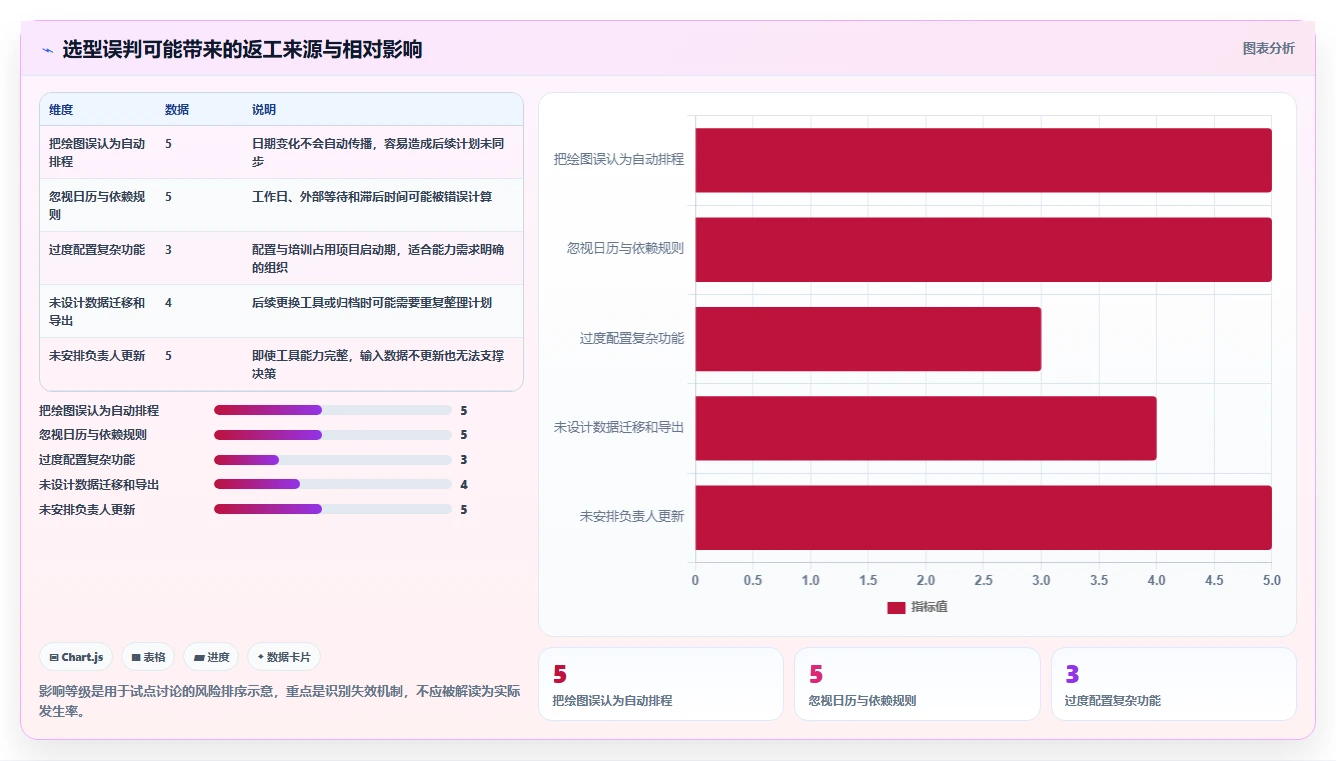Click the 指标值 legend text

coord(929,607)
